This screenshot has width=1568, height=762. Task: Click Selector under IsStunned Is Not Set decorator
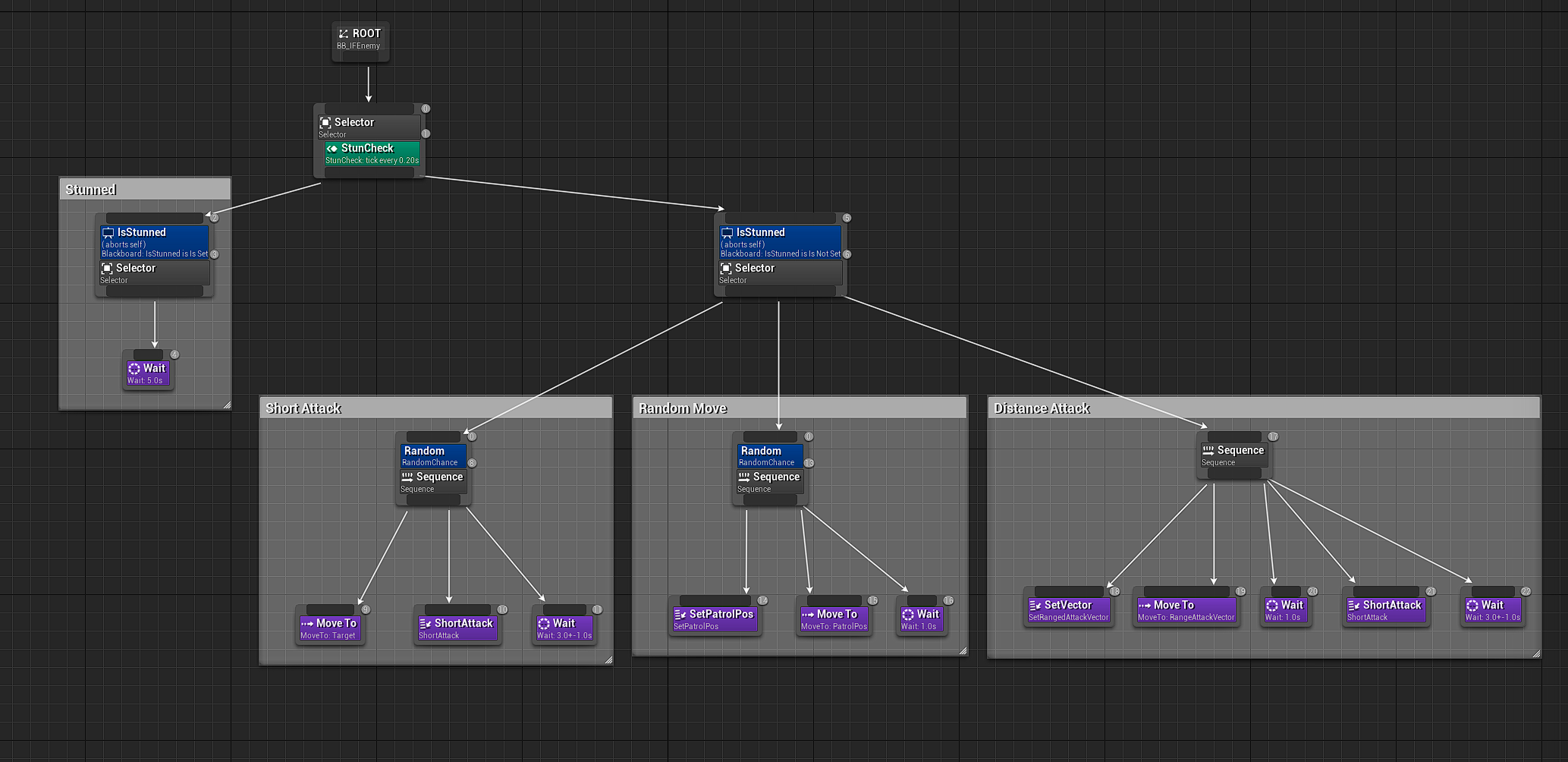(x=780, y=273)
